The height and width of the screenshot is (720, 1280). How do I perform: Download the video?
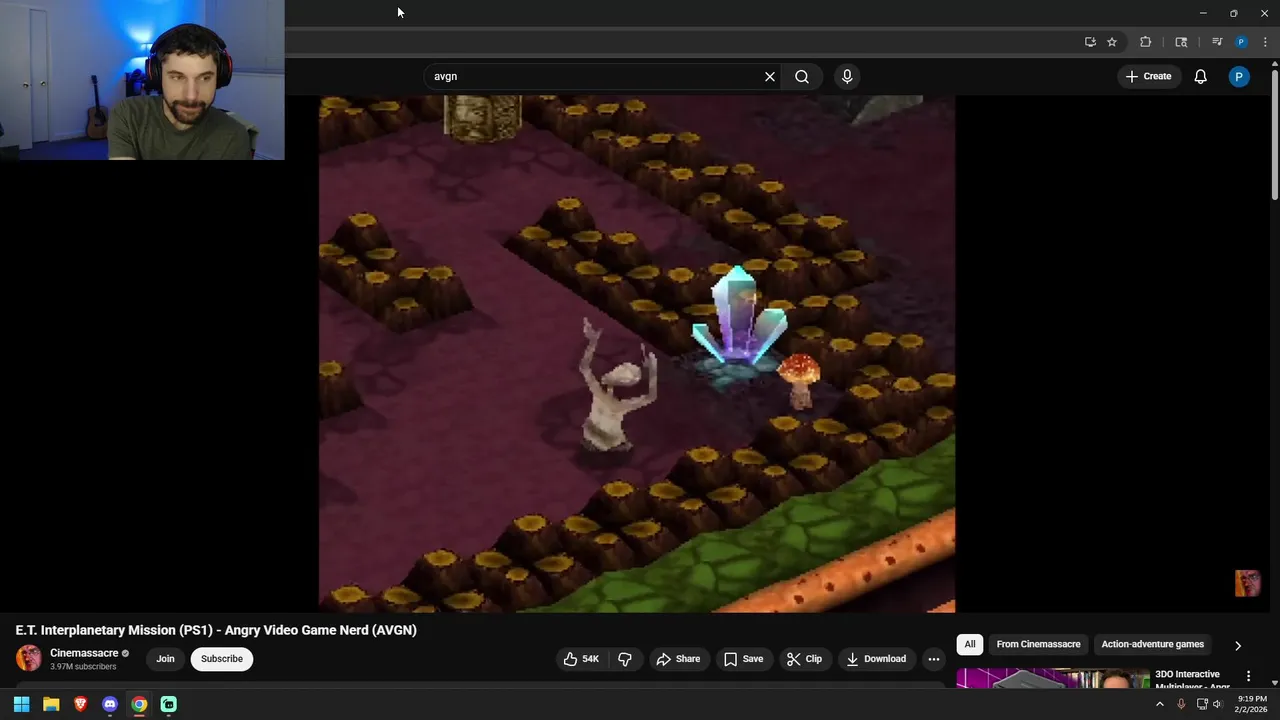pos(876,659)
